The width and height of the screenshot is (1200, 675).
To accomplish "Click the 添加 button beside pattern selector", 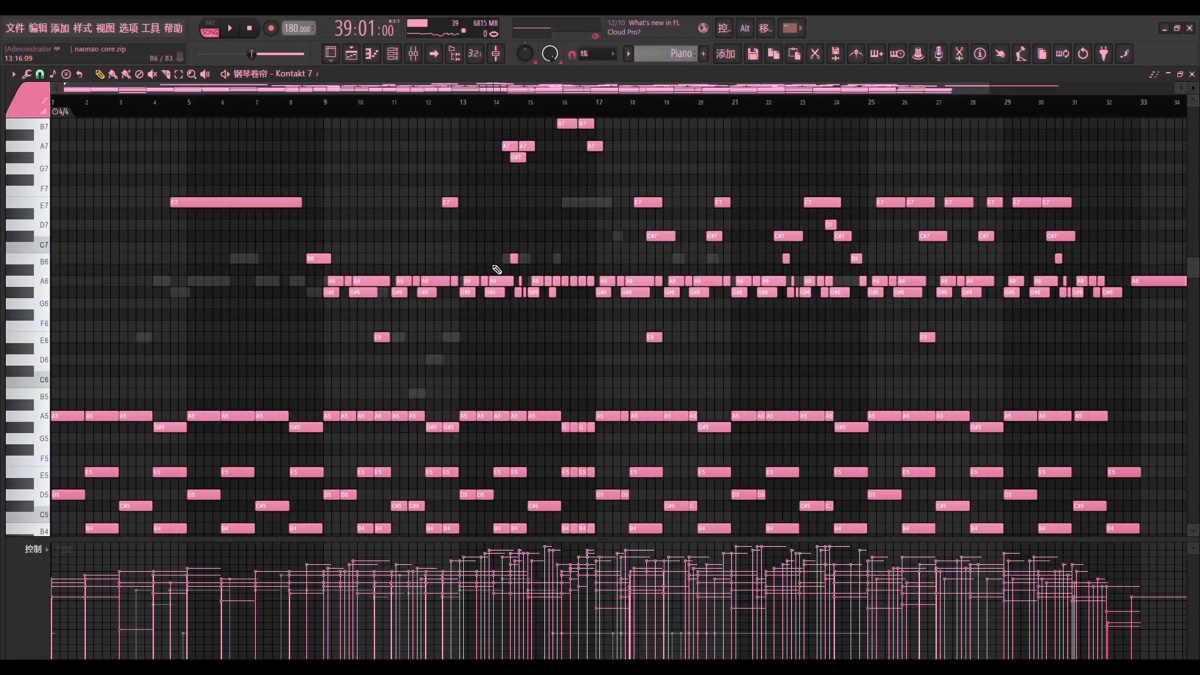I will click(x=725, y=54).
